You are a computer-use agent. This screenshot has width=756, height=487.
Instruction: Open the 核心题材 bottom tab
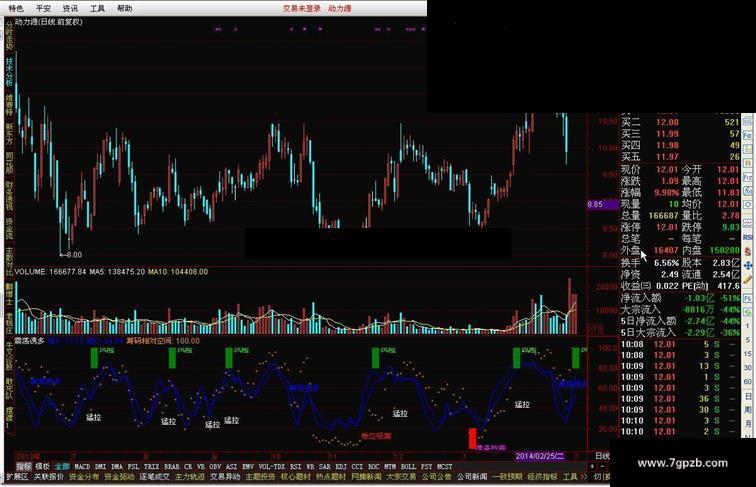click(296, 476)
